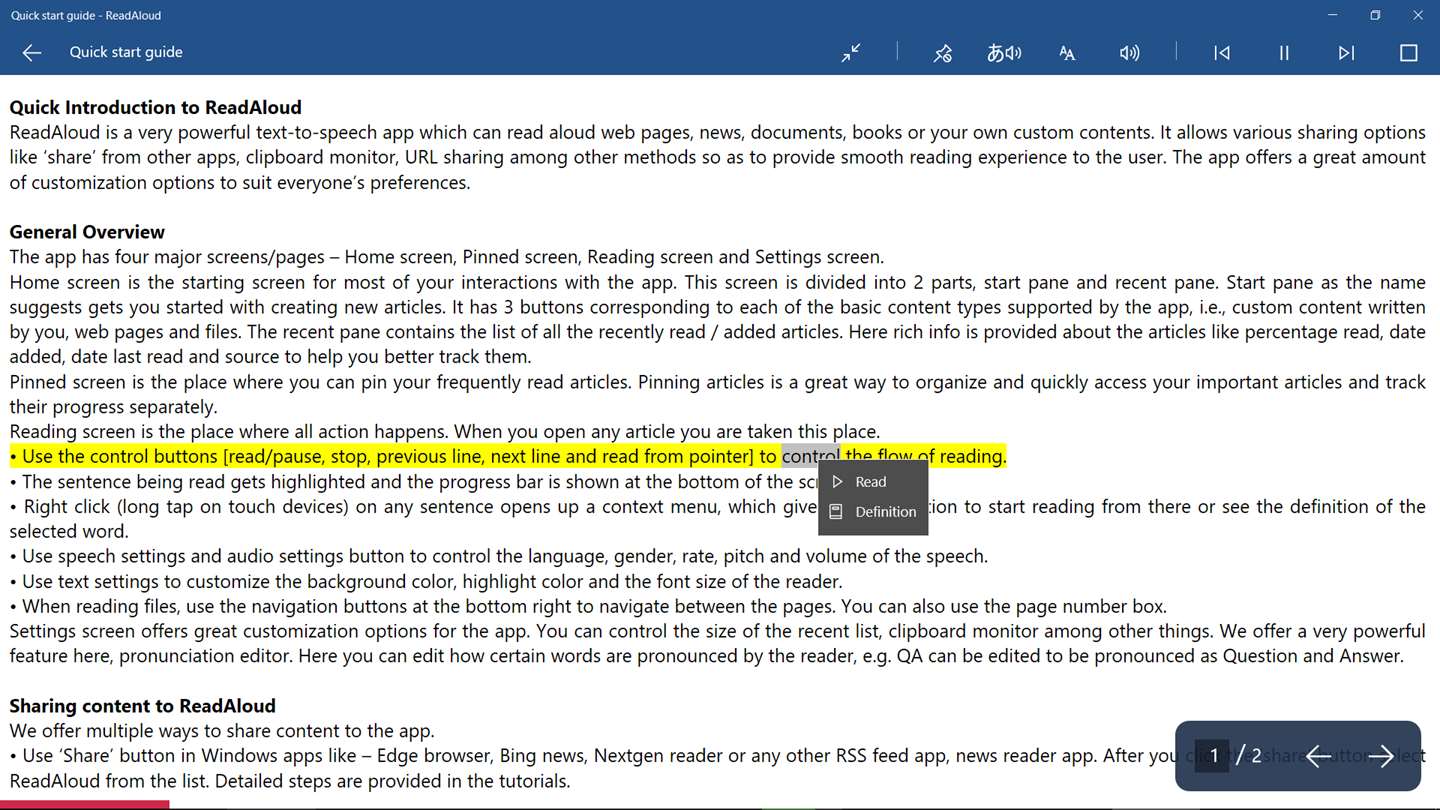Click the sentence starting 'Use text settings to customize'
The width and height of the screenshot is (1440, 810).
[x=426, y=581]
